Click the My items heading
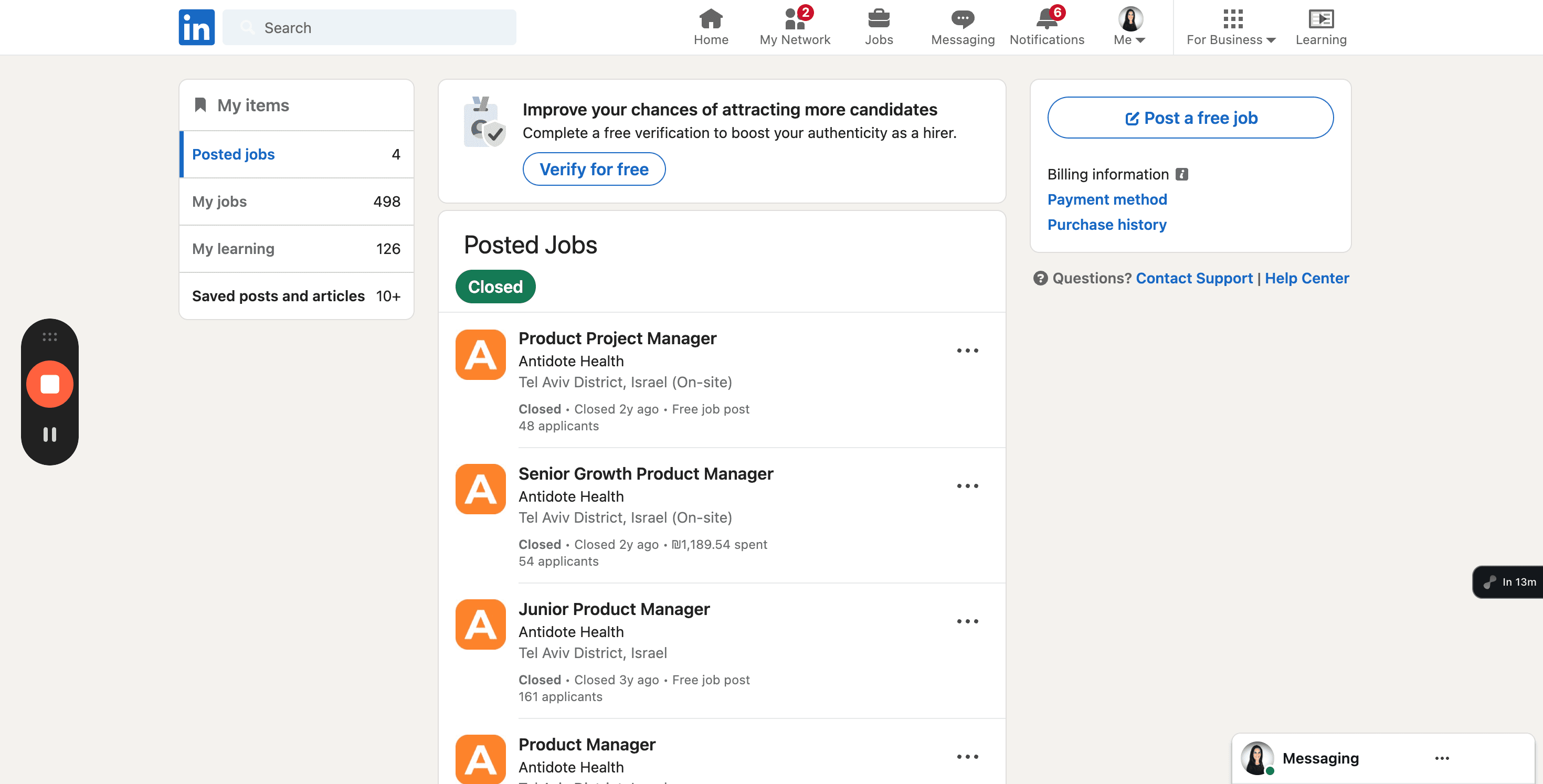1543x784 pixels. point(253,105)
